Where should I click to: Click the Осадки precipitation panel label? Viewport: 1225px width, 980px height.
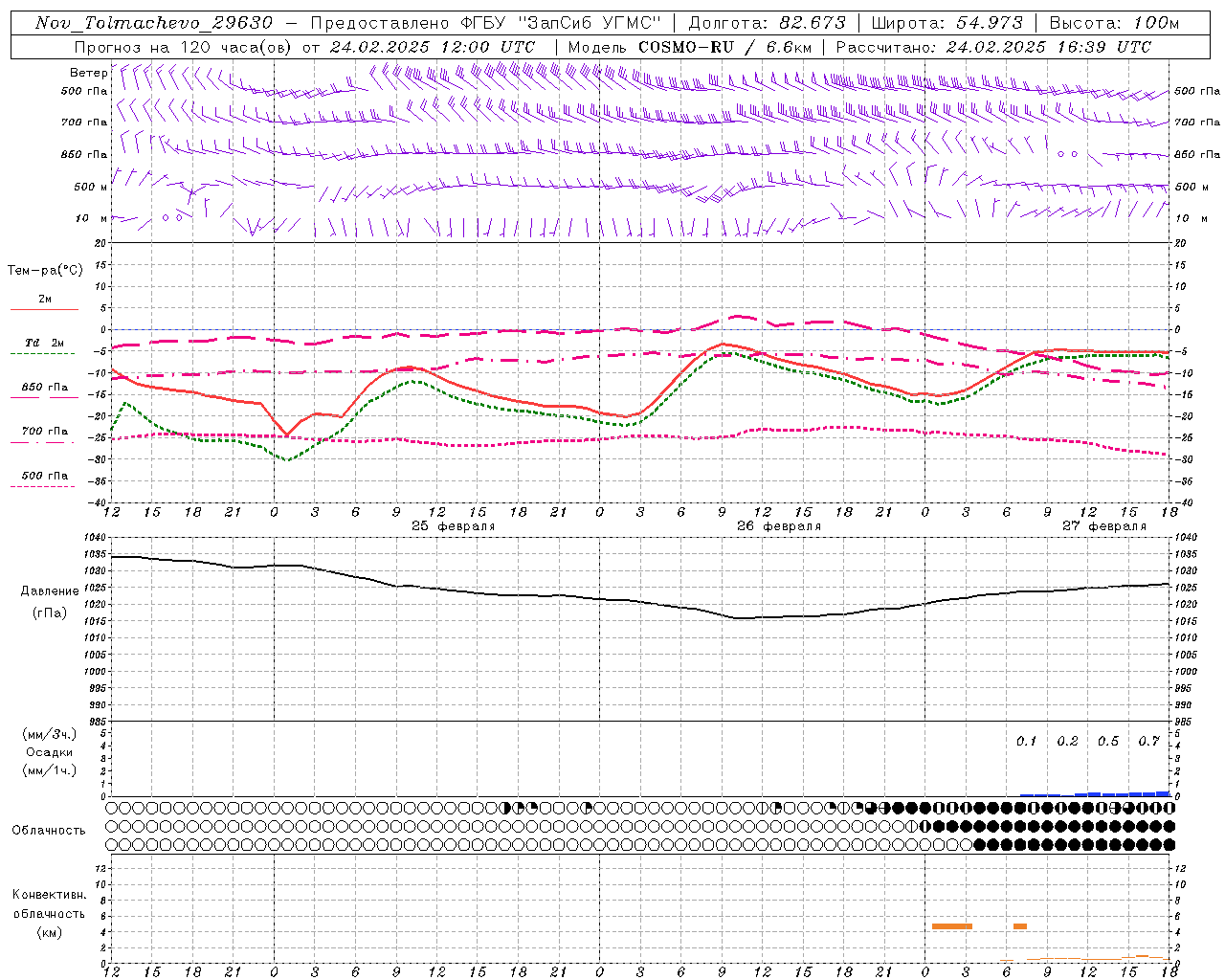point(50,752)
